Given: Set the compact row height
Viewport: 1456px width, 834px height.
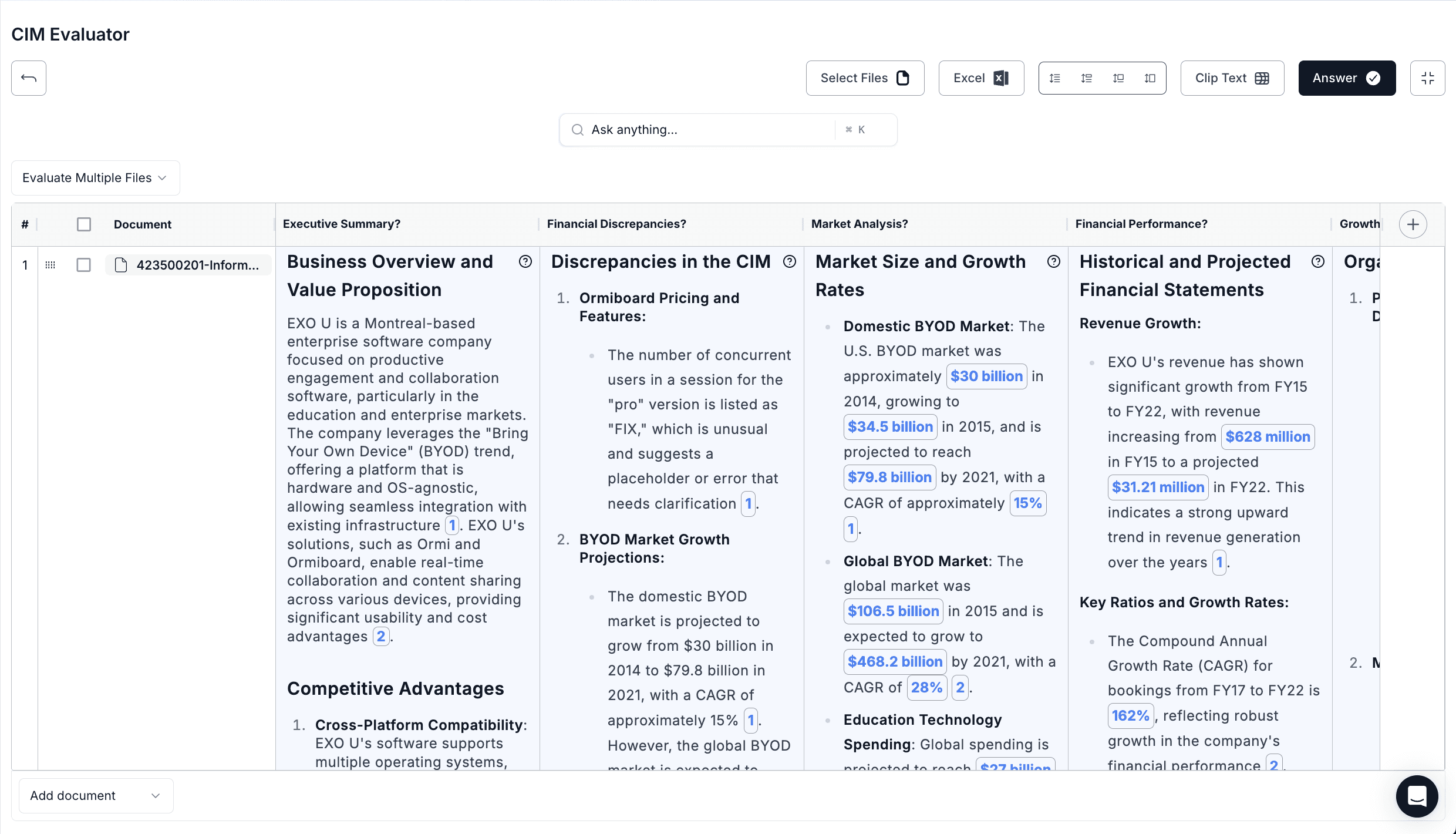Looking at the screenshot, I should pos(1055,78).
